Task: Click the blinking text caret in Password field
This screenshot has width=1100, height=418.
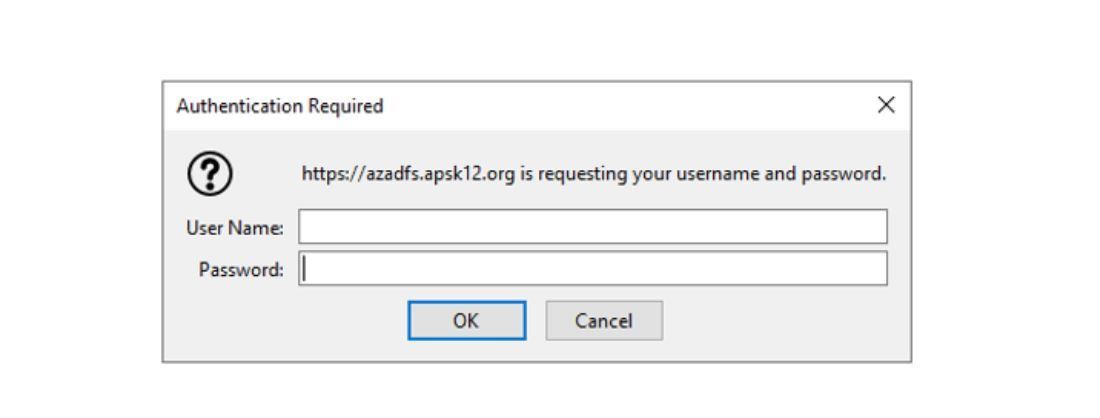Action: tap(304, 269)
